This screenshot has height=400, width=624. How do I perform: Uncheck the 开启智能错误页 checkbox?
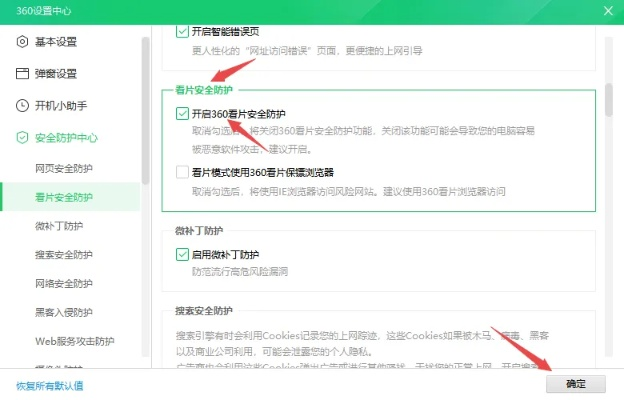coord(181,31)
